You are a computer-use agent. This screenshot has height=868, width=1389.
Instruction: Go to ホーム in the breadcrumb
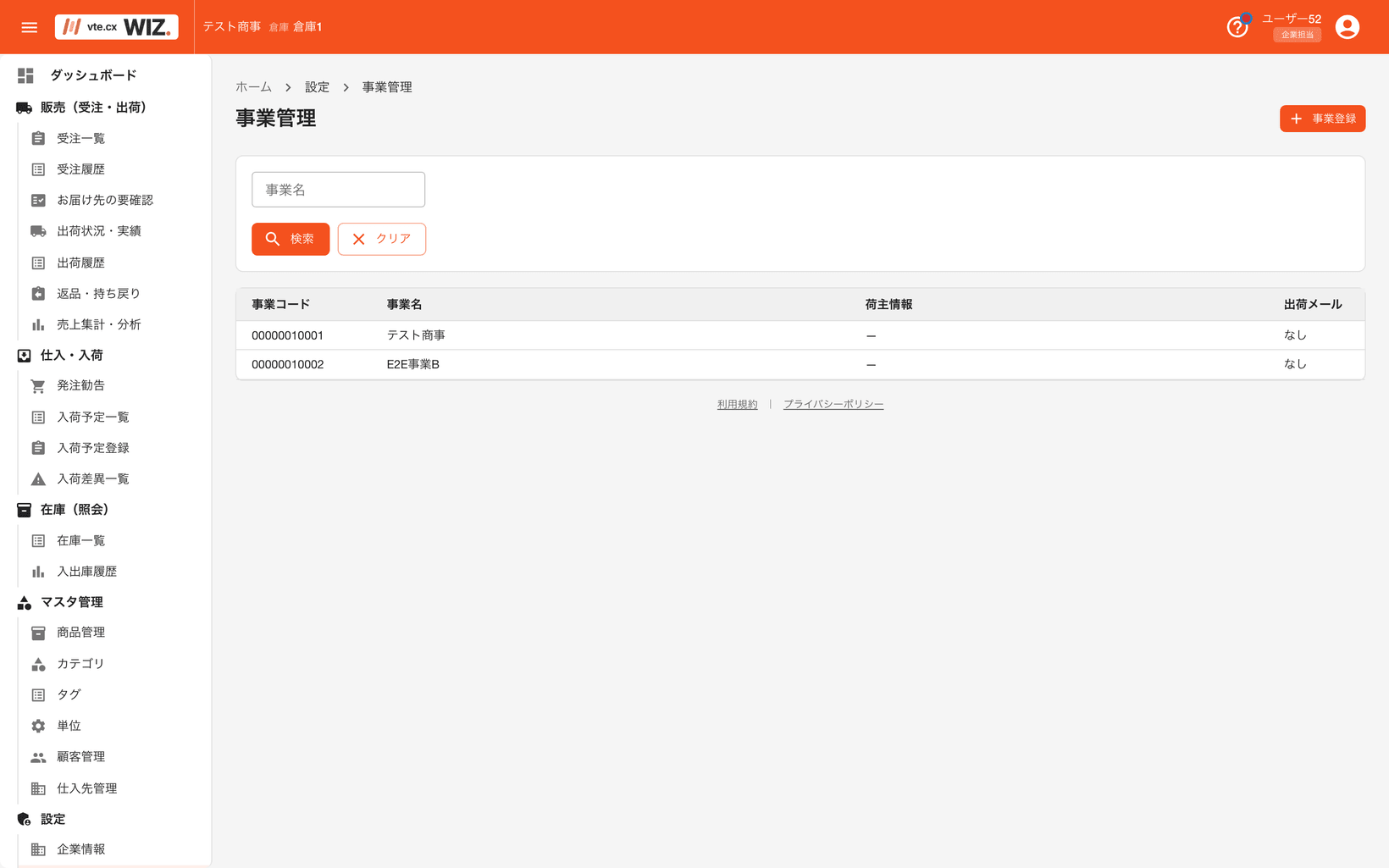(253, 87)
